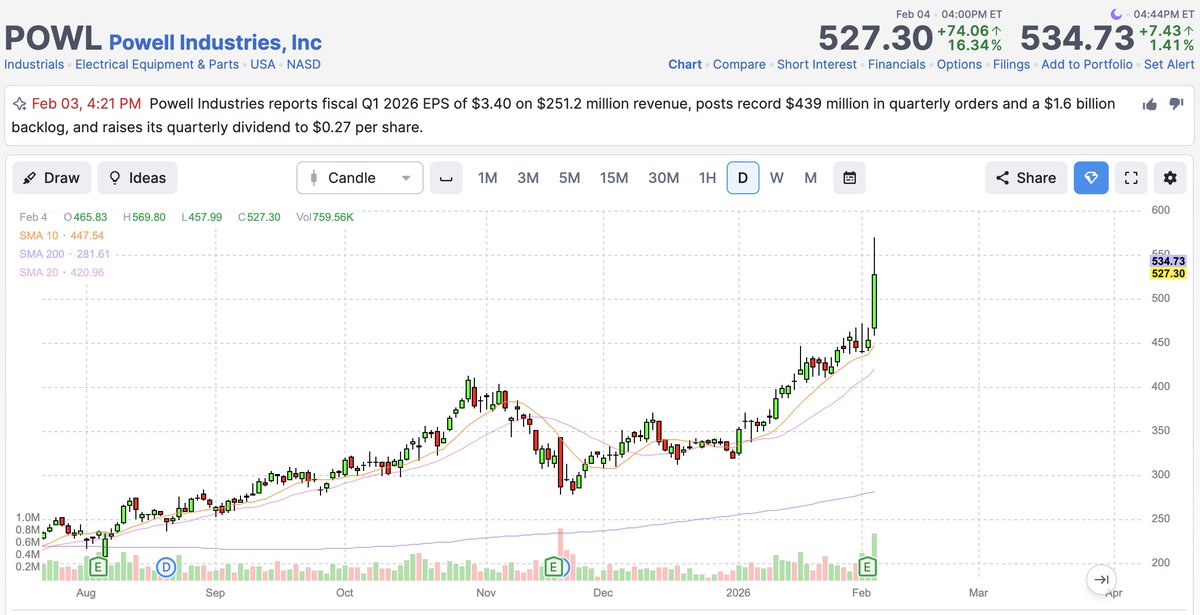Select the Chart tab link
Screen dimensions: 1200x615
click(685, 64)
